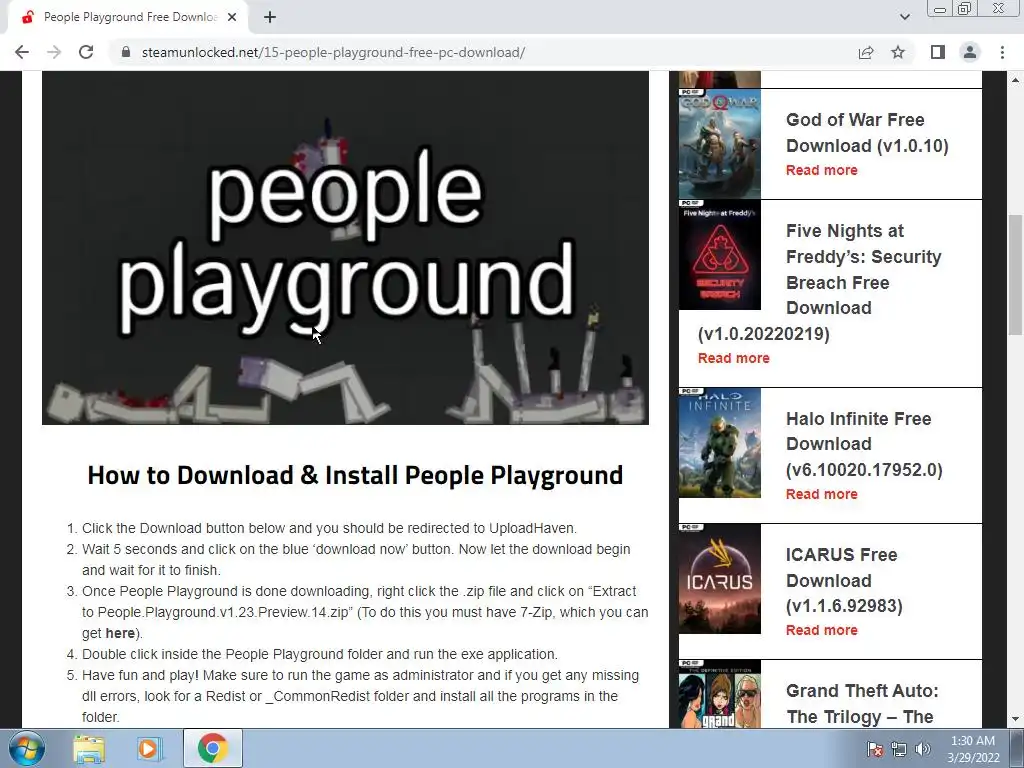Click the vertical scrollbar thumb
Image resolution: width=1024 pixels, height=768 pixels.
(1016, 274)
